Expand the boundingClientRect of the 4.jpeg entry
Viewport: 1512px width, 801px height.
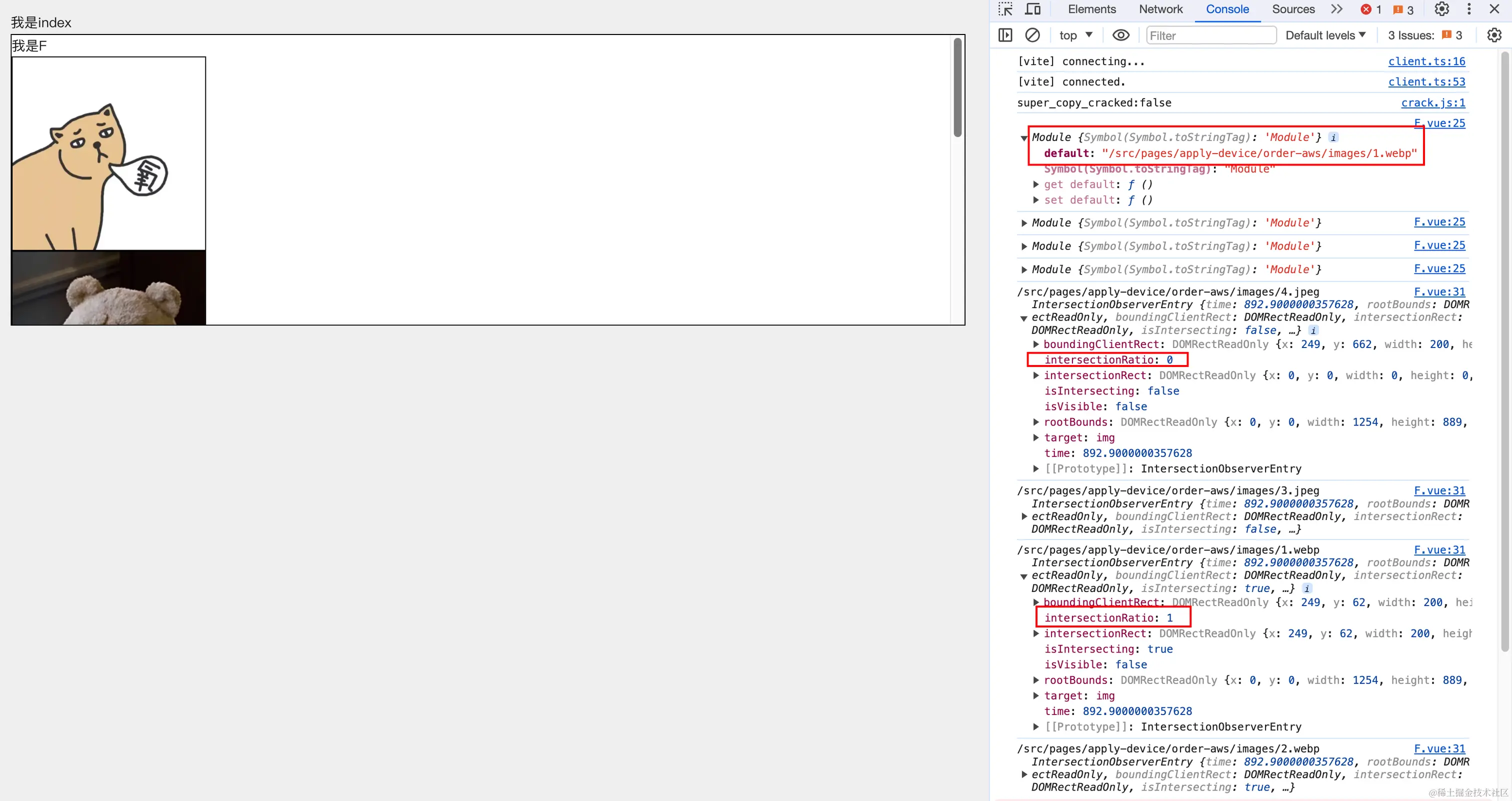[1036, 344]
